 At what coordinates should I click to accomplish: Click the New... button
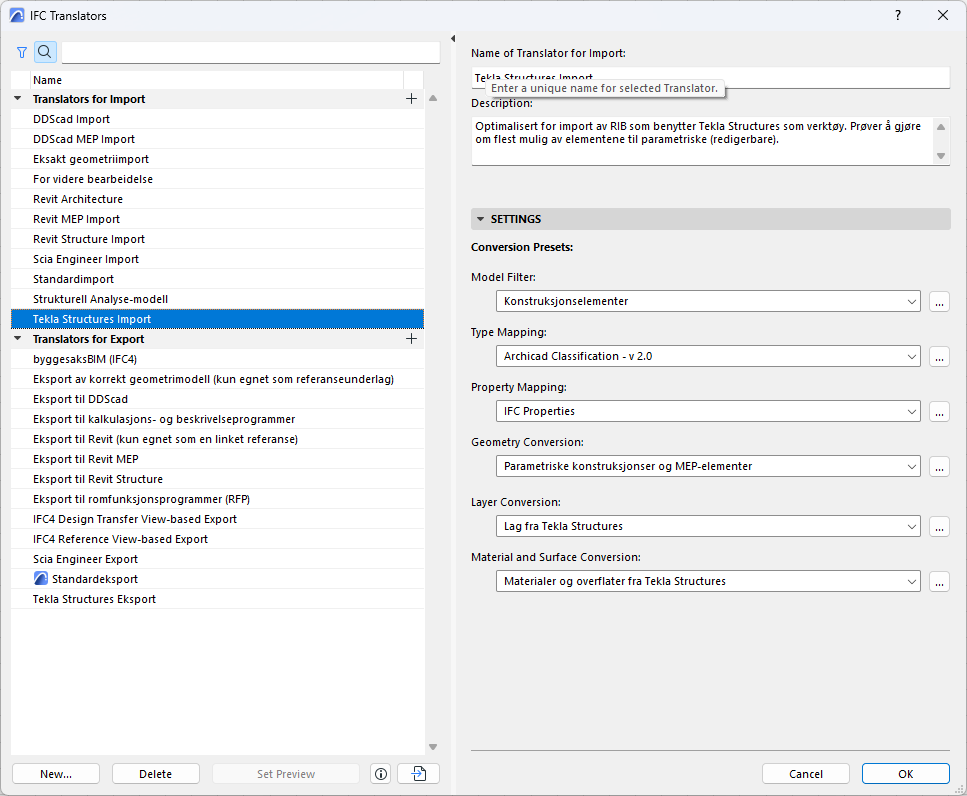point(56,774)
